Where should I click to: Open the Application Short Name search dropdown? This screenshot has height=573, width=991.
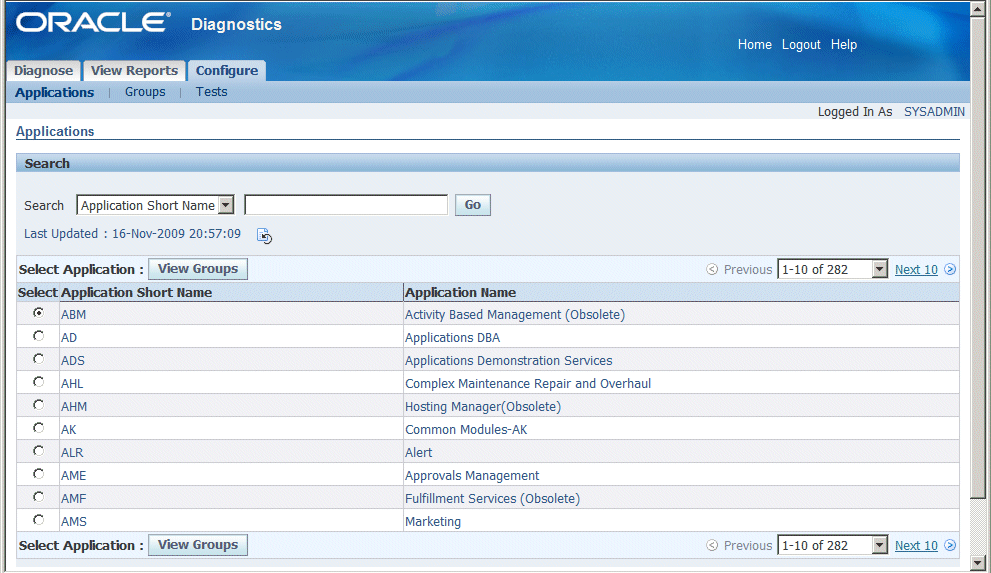tap(155, 205)
